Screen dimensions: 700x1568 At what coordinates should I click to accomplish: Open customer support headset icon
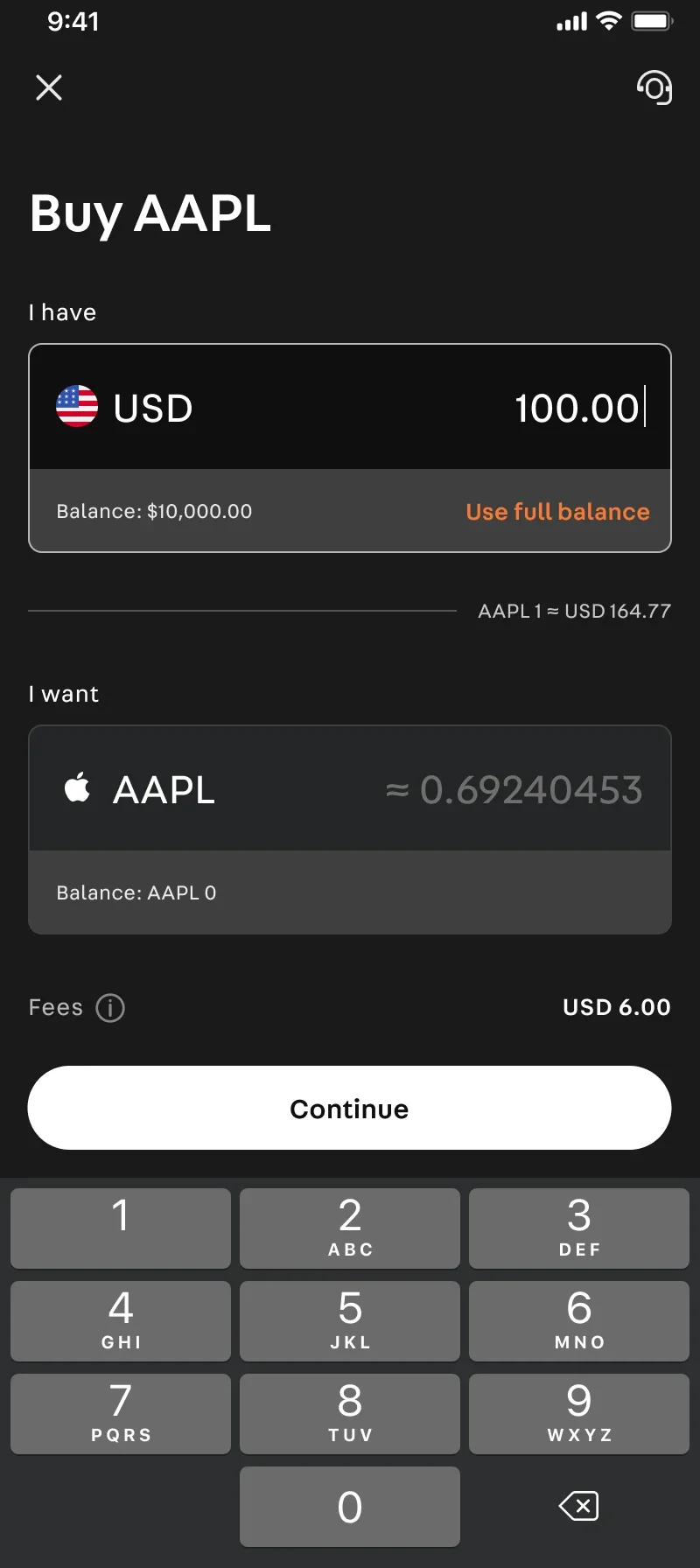654,87
